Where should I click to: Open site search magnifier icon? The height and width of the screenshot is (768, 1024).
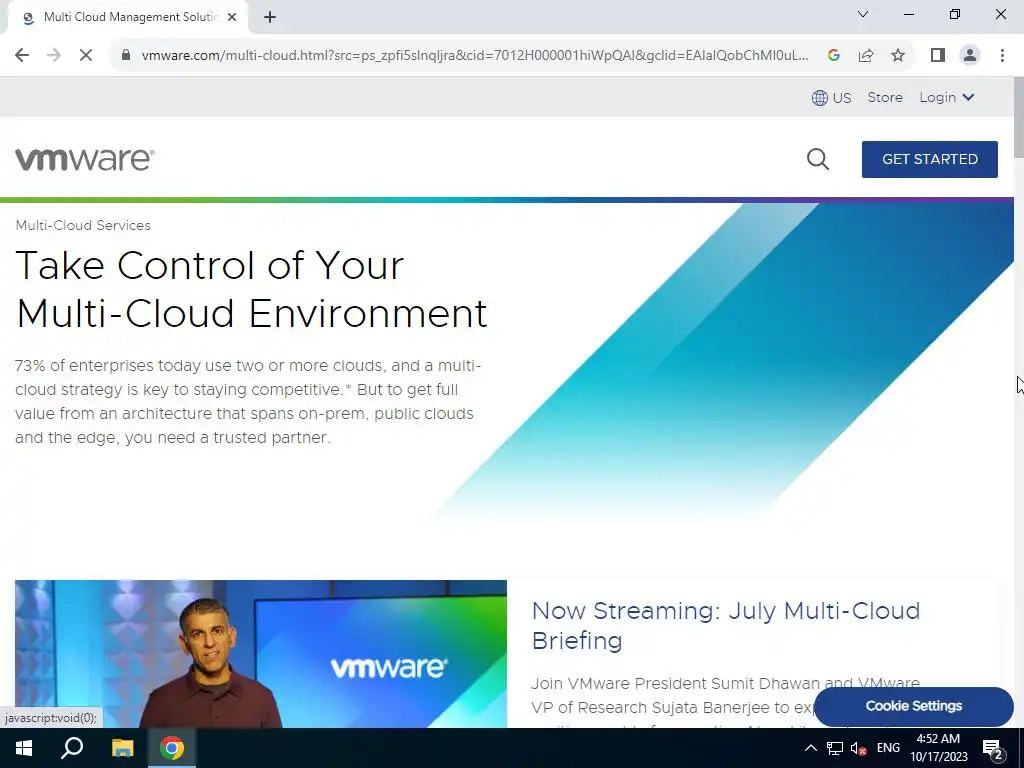tap(818, 159)
